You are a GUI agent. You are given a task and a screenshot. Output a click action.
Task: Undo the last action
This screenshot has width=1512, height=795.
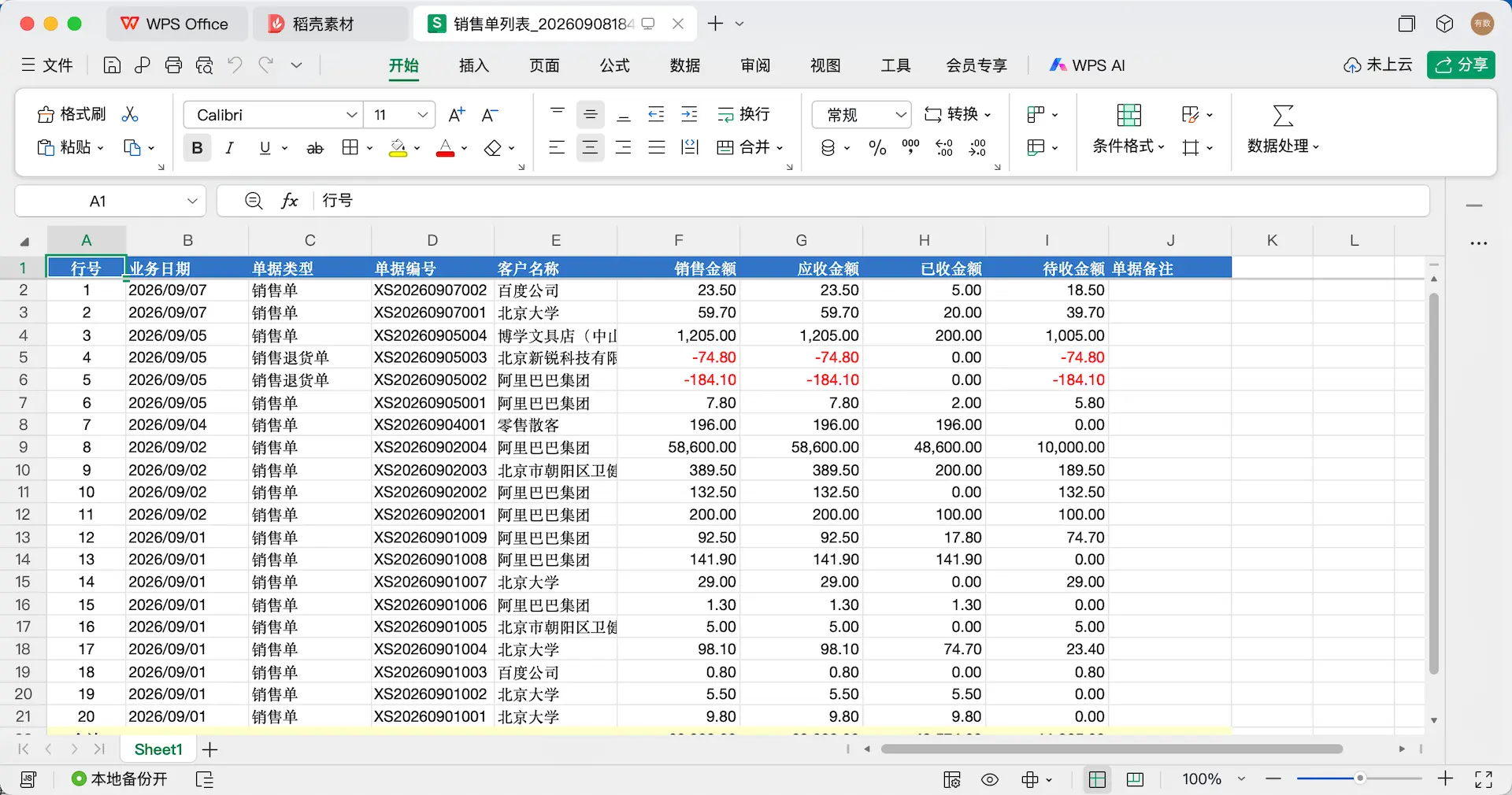tap(235, 65)
